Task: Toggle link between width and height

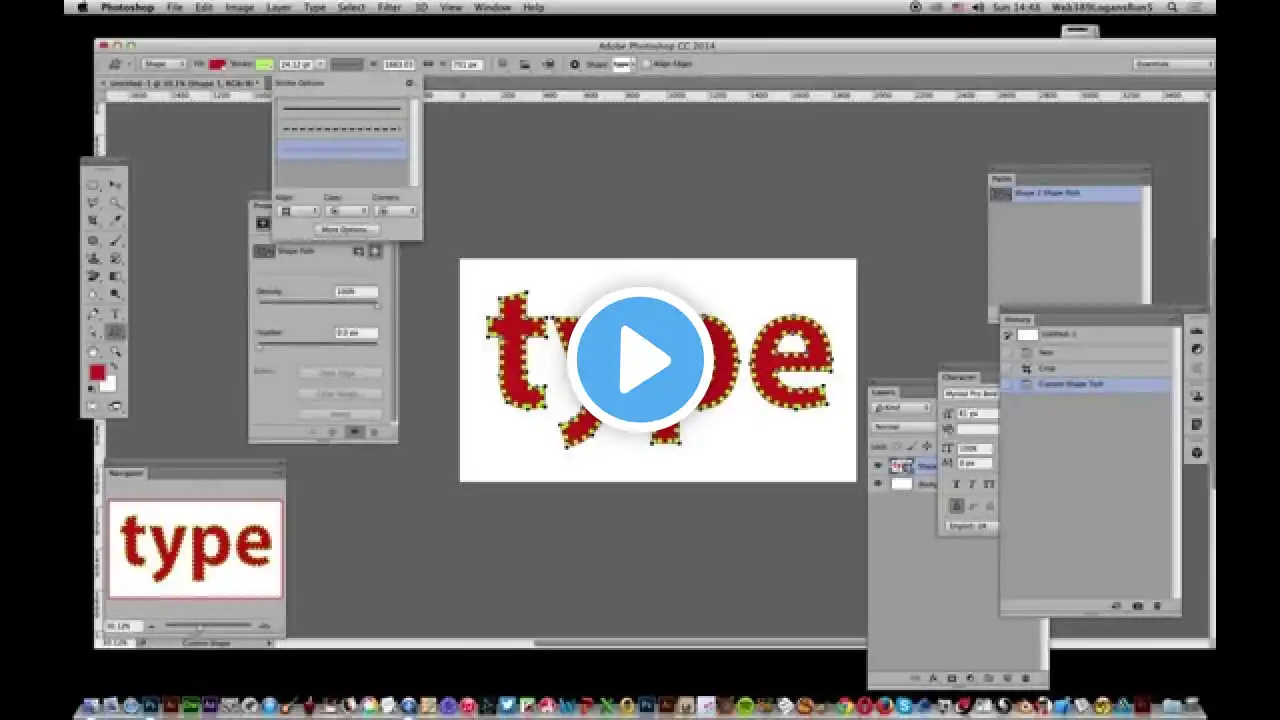Action: click(x=428, y=64)
